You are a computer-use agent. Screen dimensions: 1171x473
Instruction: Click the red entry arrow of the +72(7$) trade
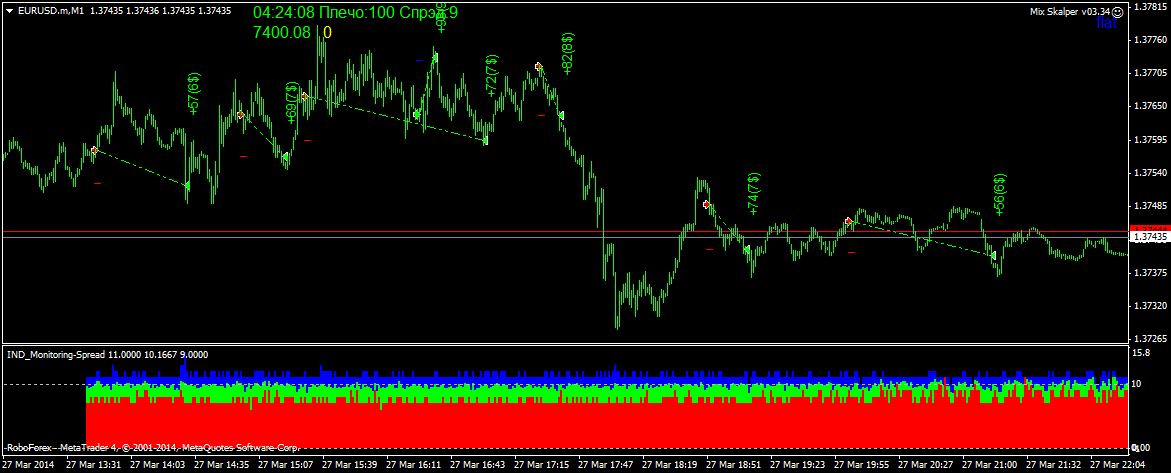pos(305,96)
